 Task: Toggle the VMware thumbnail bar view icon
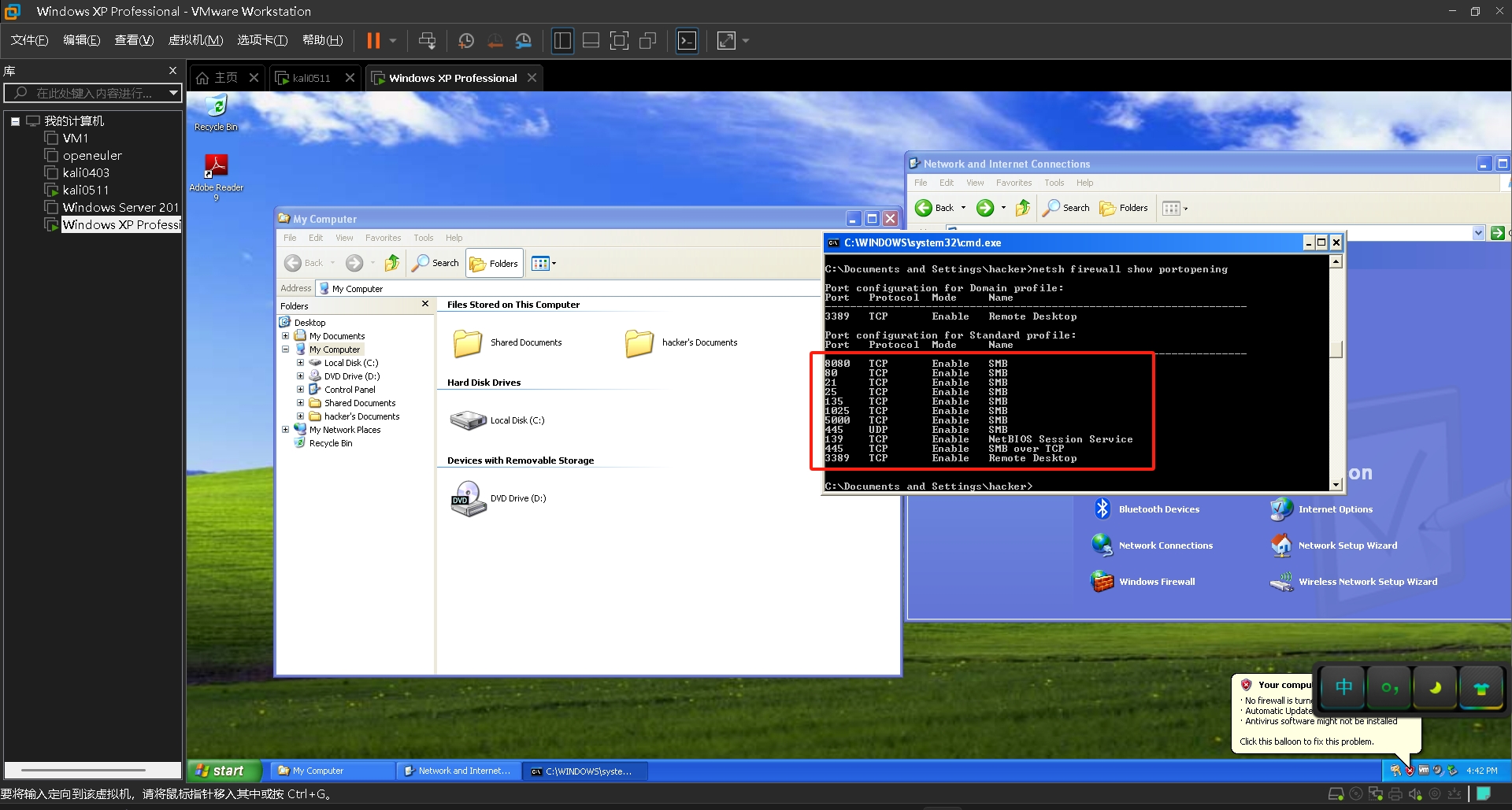(591, 40)
